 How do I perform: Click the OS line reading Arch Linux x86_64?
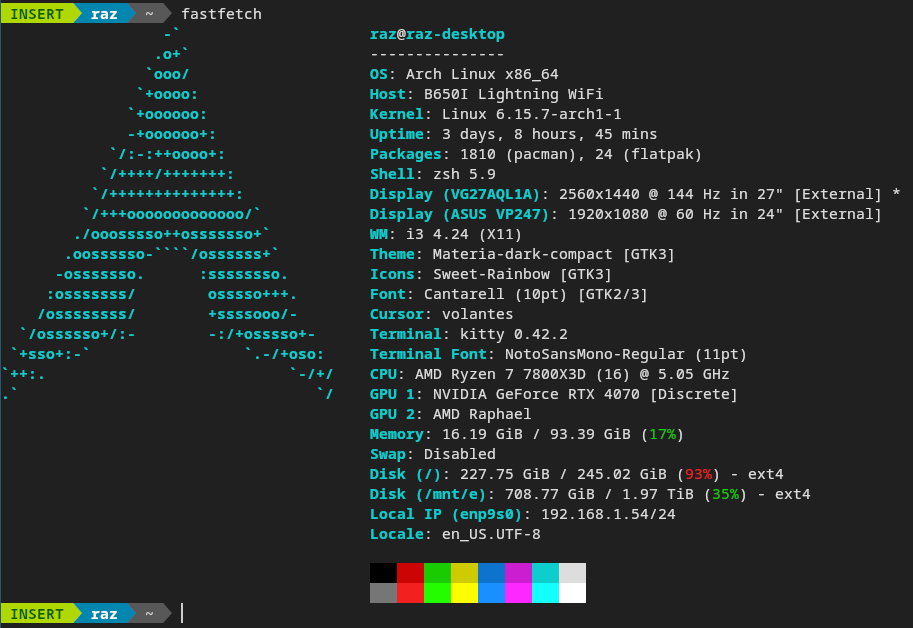click(464, 74)
